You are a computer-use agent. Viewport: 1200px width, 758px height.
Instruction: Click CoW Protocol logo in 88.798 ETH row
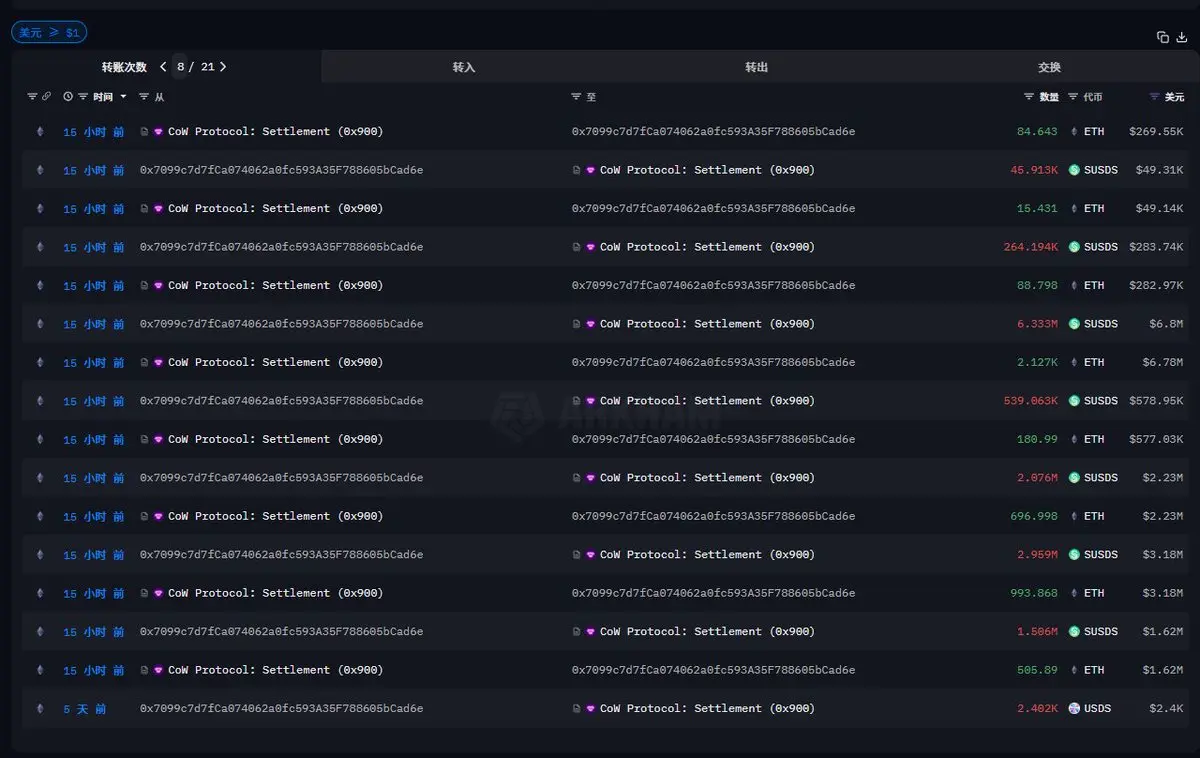[x=158, y=286]
